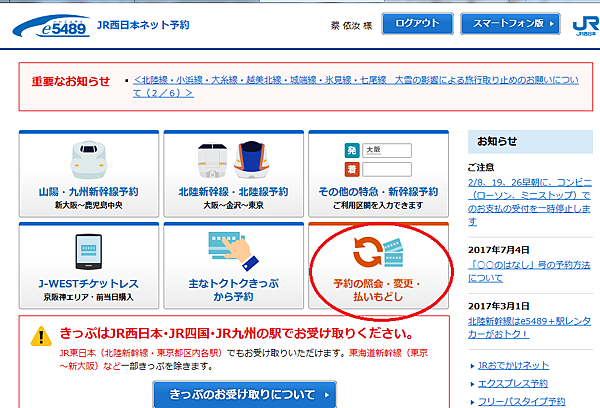Screen dimensions: 600x408
Task: Click the お知らせ sidebar heading
Action: (x=497, y=141)
